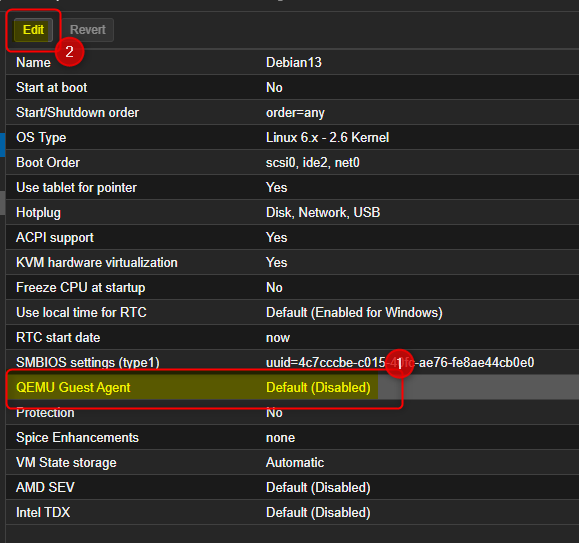Select the Use tablet for pointer row
Image resolution: width=579 pixels, height=543 pixels.
point(292,188)
